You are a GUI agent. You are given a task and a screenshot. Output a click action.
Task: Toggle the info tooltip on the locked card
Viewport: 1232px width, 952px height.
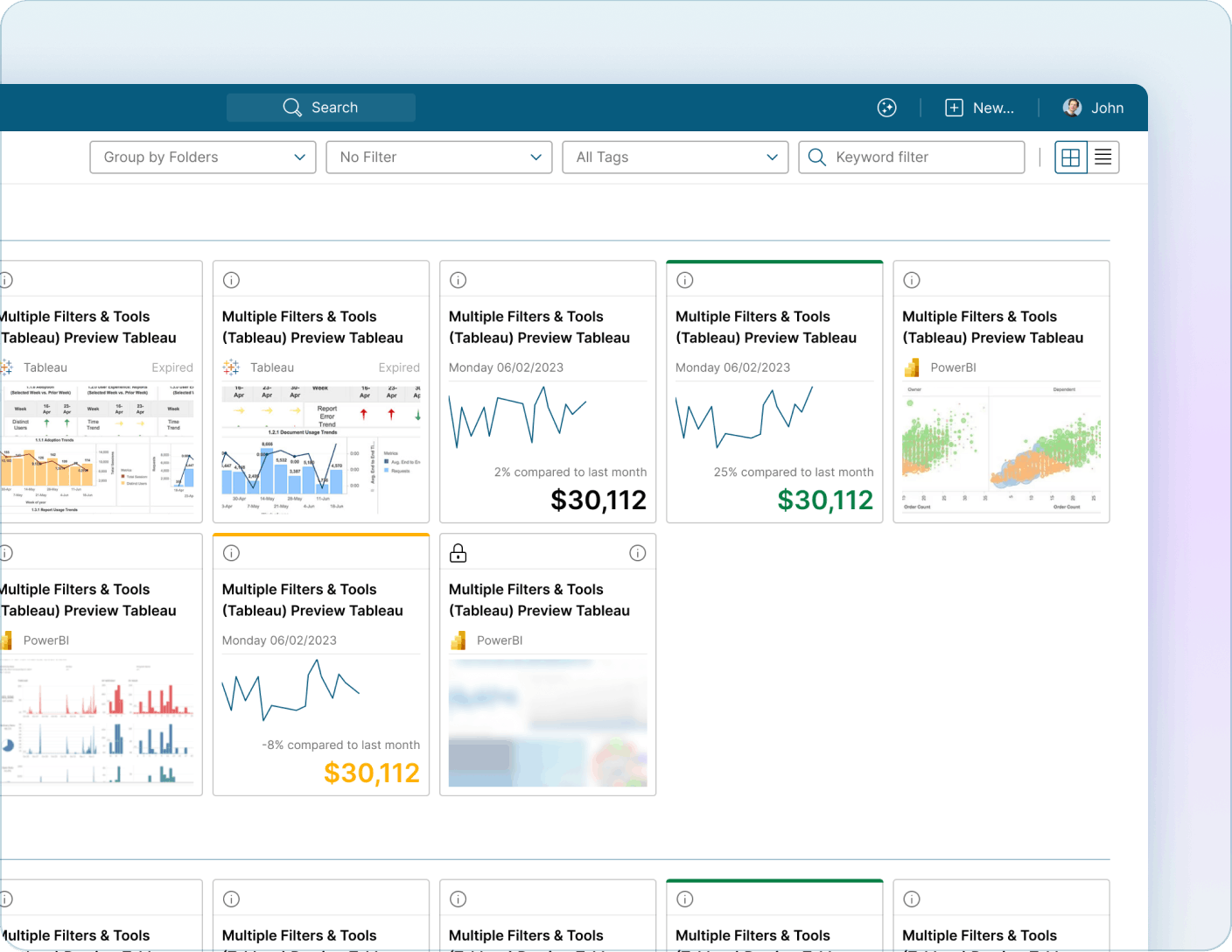tap(636, 552)
